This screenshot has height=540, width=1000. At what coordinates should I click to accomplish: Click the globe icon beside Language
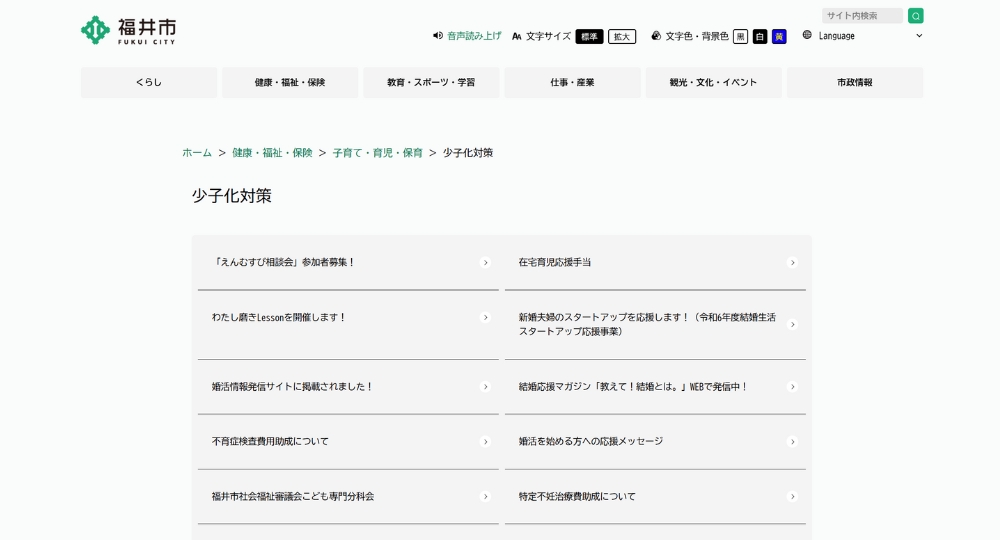point(807,35)
